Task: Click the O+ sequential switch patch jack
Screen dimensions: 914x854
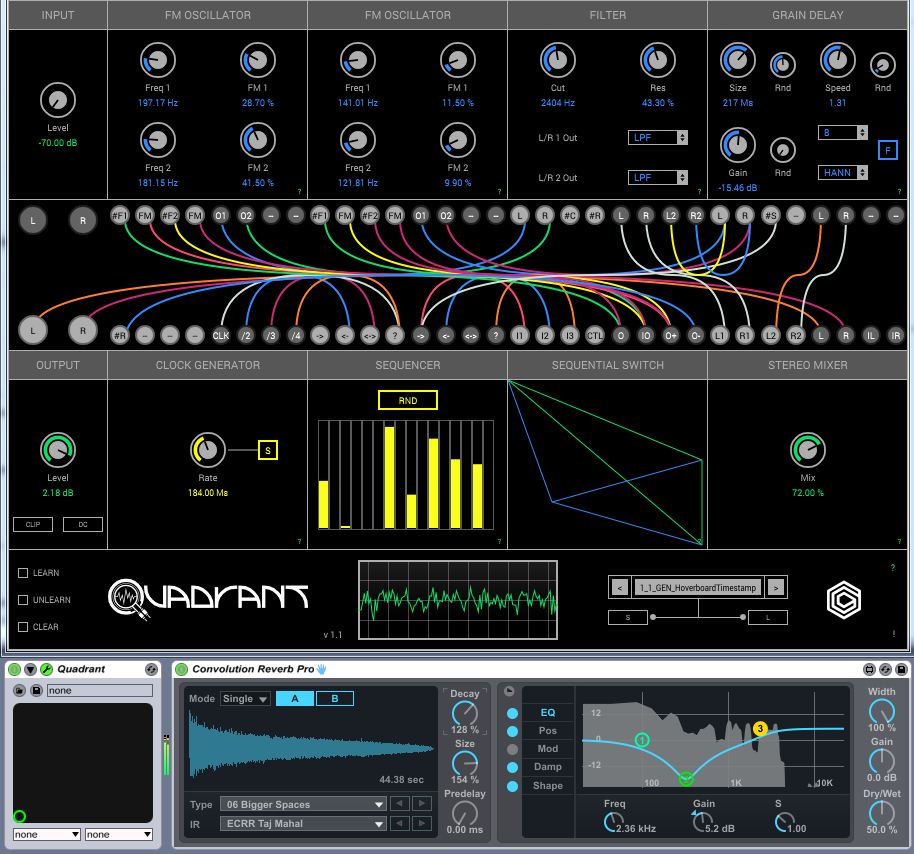Action: pyautogui.click(x=671, y=335)
